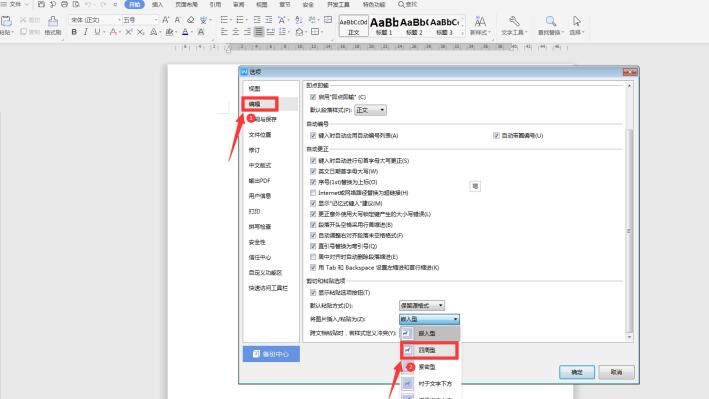Open insert/paste picture as dropdown (Z)
Screen dimensions: 709x399
429,319
